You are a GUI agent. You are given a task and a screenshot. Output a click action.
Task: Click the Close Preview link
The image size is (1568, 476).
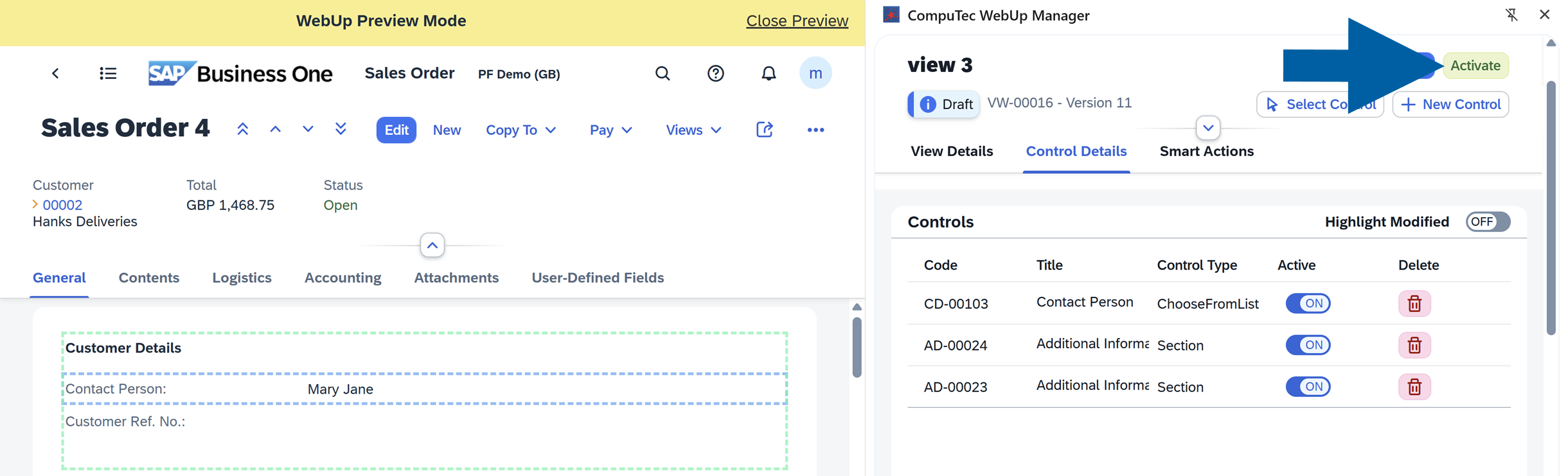point(797,21)
